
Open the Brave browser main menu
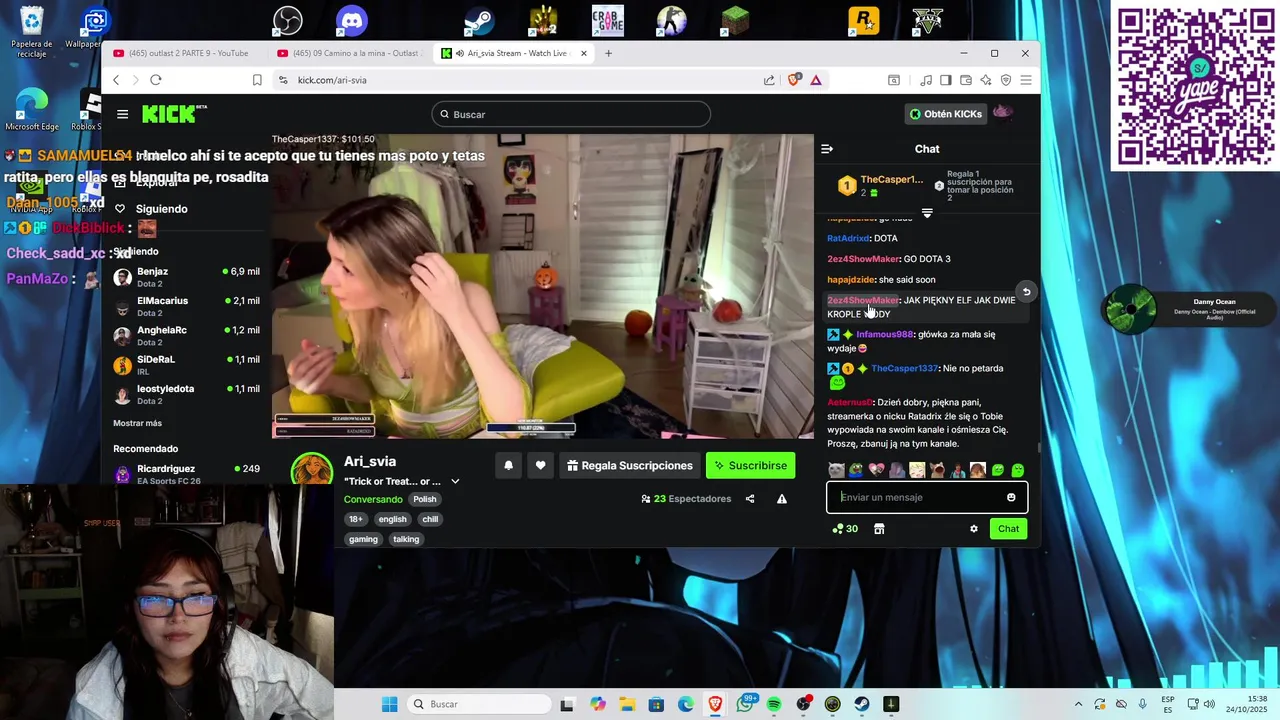click(1026, 80)
